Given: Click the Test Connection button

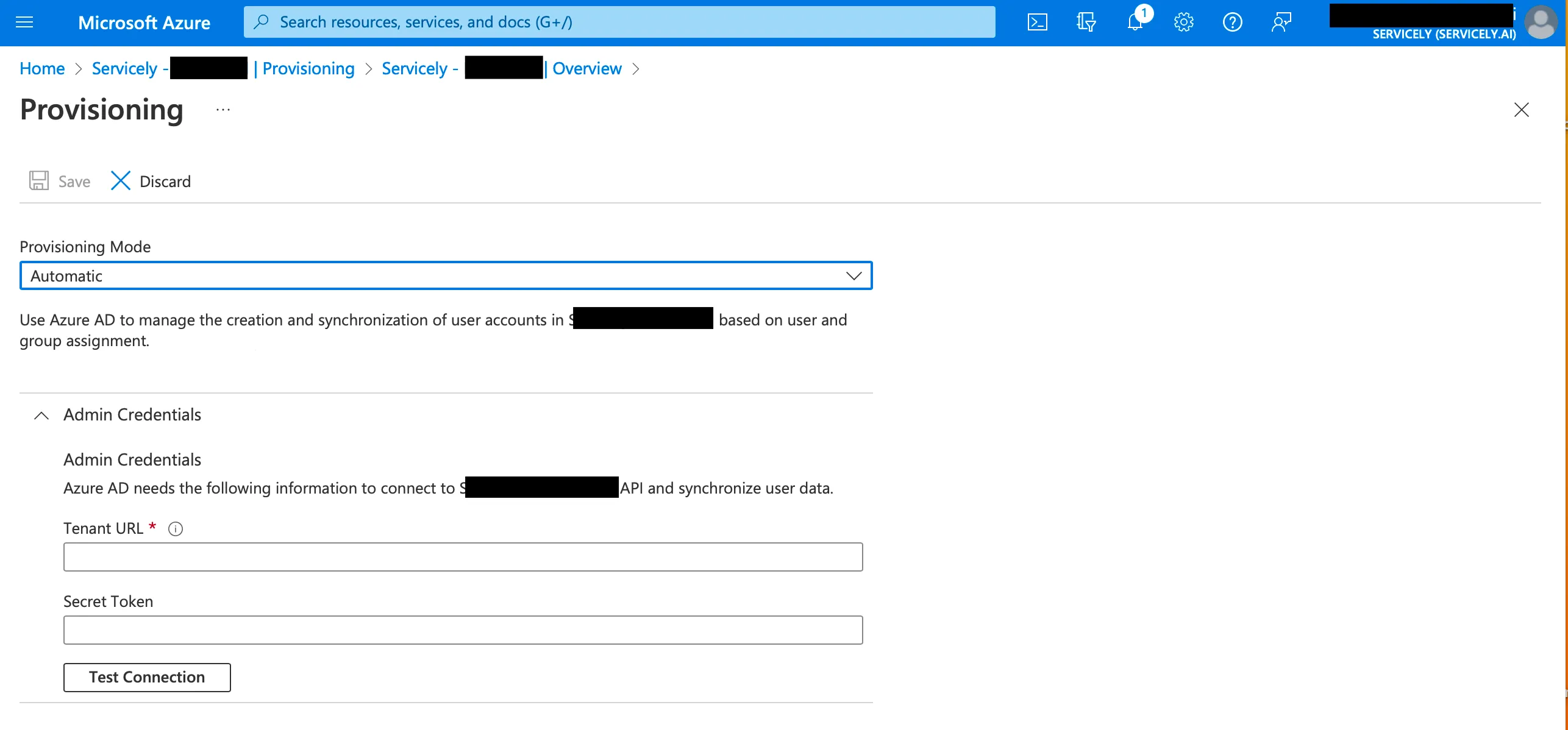Looking at the screenshot, I should [147, 678].
